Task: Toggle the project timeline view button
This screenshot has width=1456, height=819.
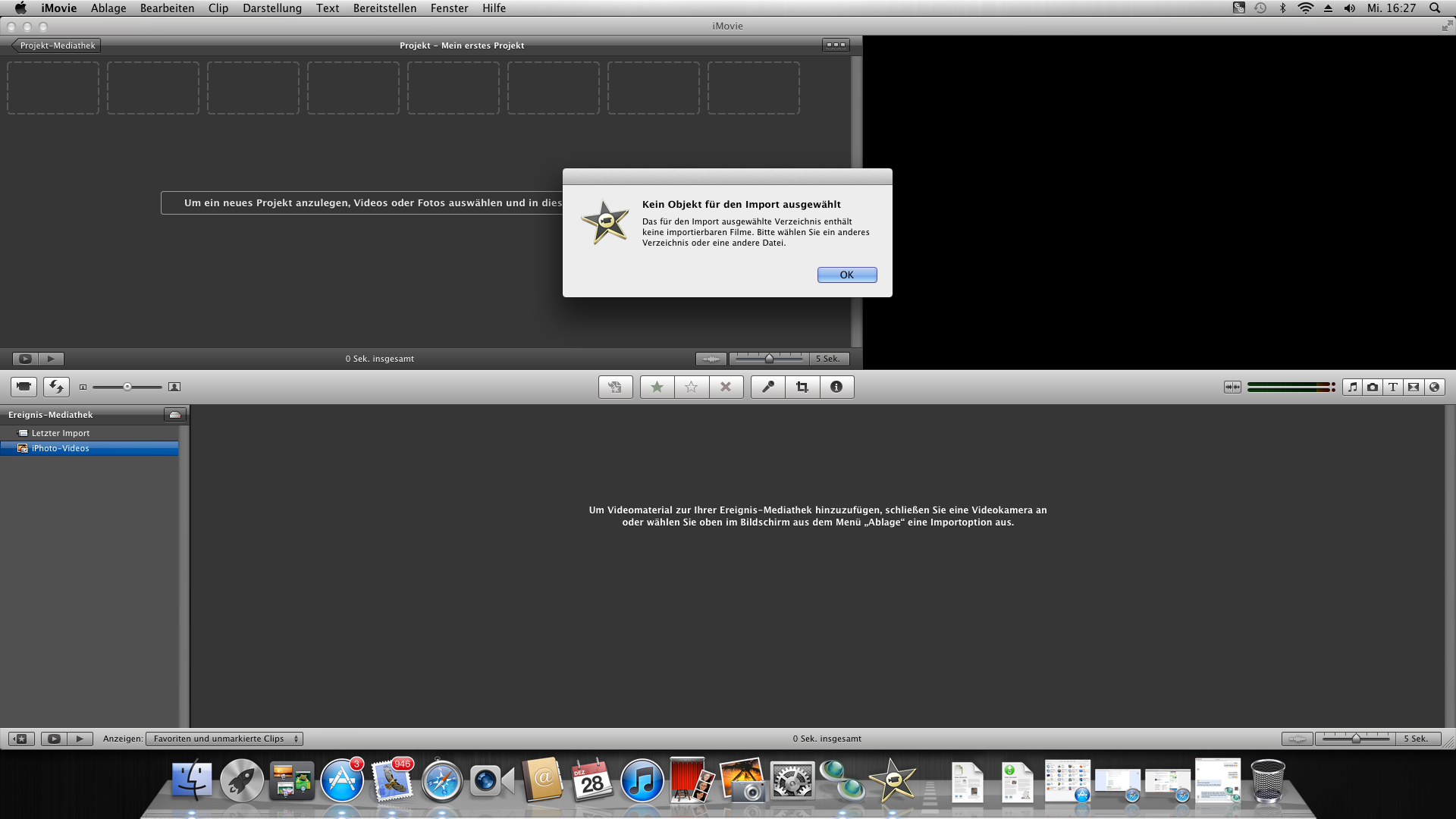Action: coord(836,45)
